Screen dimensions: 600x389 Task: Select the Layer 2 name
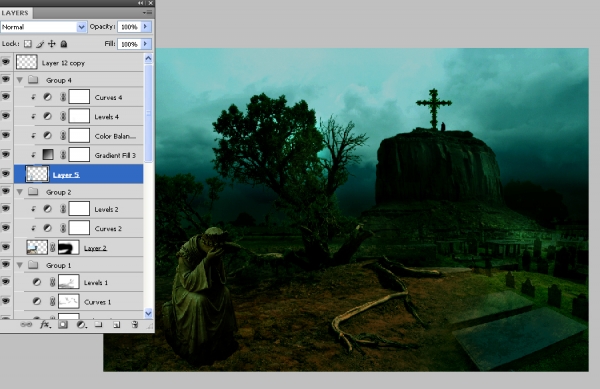(x=95, y=248)
